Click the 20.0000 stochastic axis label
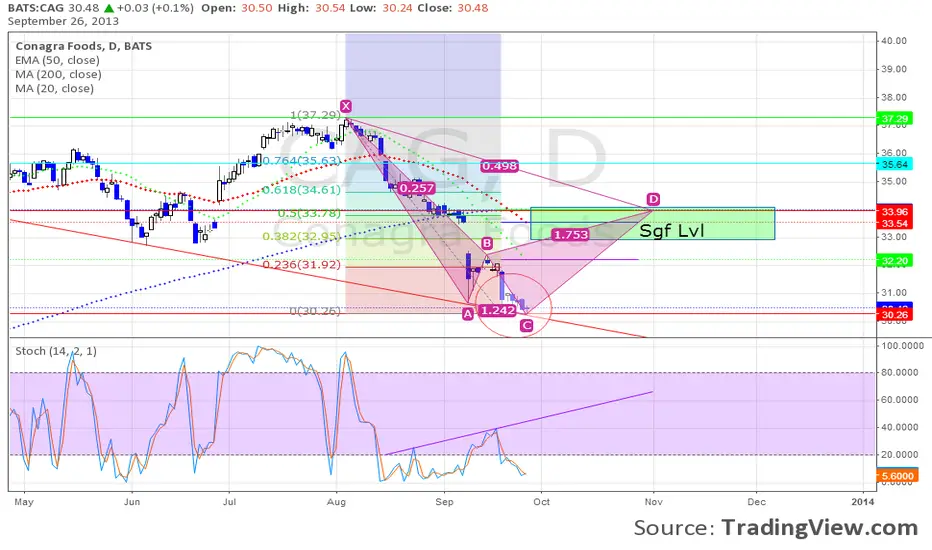 click(x=902, y=455)
